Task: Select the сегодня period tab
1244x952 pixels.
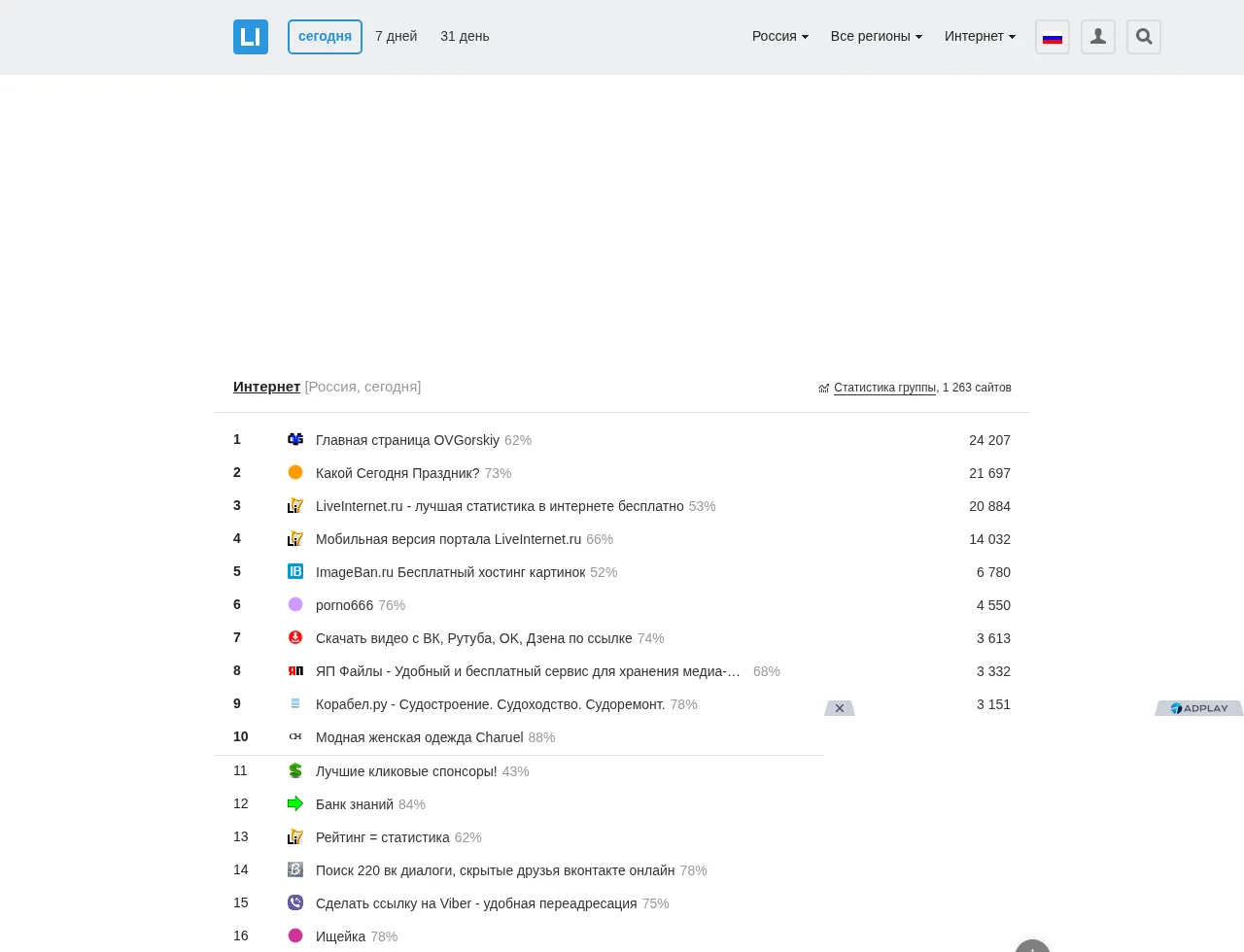Action: point(325,37)
